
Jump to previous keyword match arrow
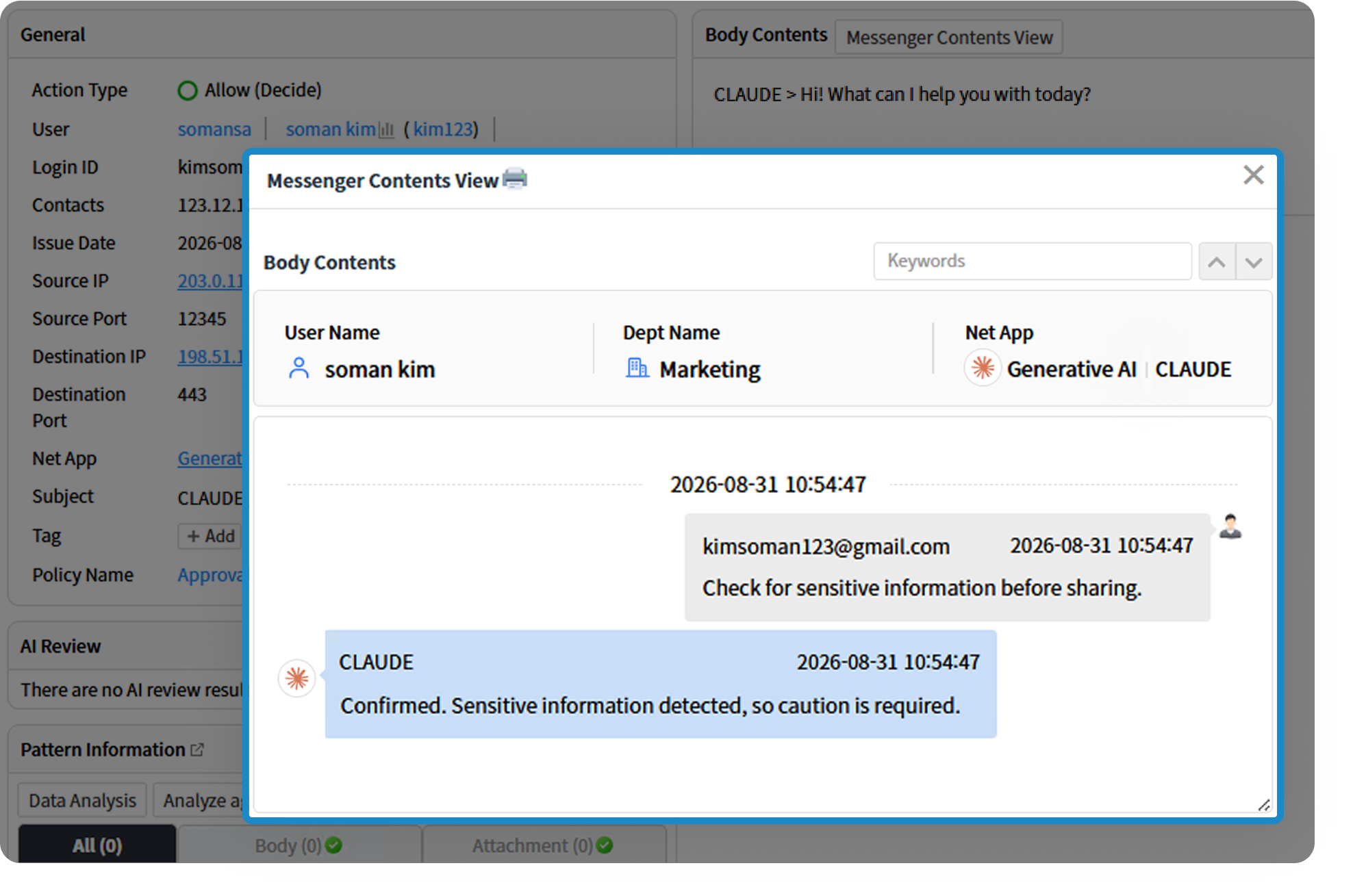tap(1217, 261)
